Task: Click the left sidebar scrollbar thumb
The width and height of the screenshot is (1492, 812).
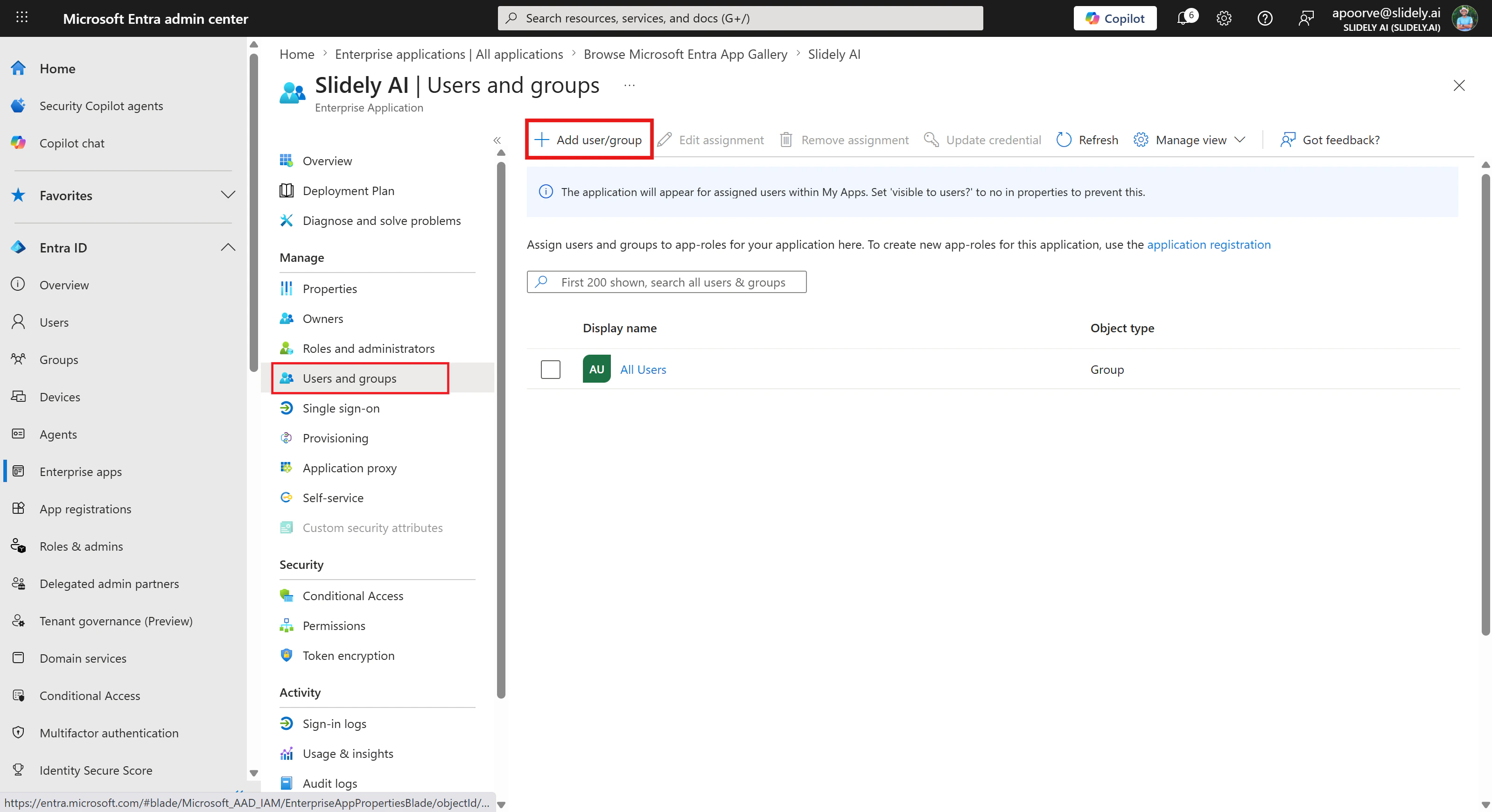Action: coord(253,211)
